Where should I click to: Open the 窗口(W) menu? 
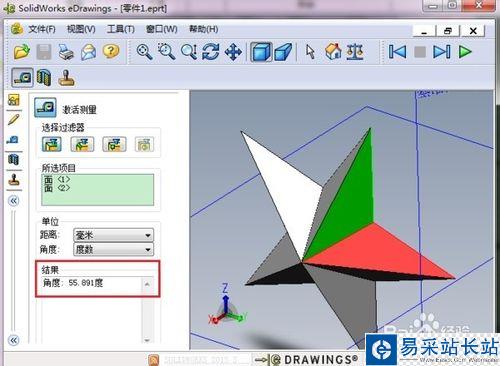162,29
